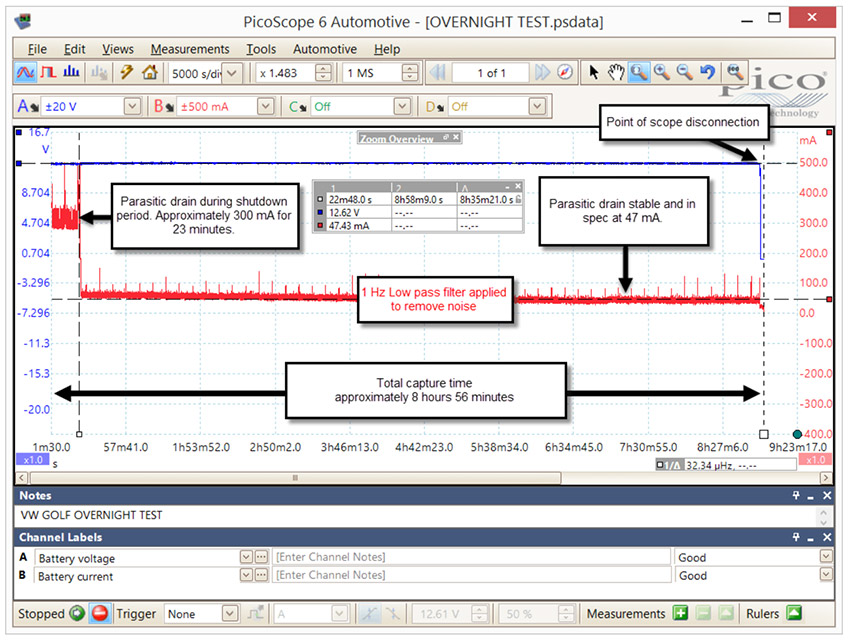The image size is (850, 641).
Task: Open the Tools menu
Action: [x=261, y=49]
